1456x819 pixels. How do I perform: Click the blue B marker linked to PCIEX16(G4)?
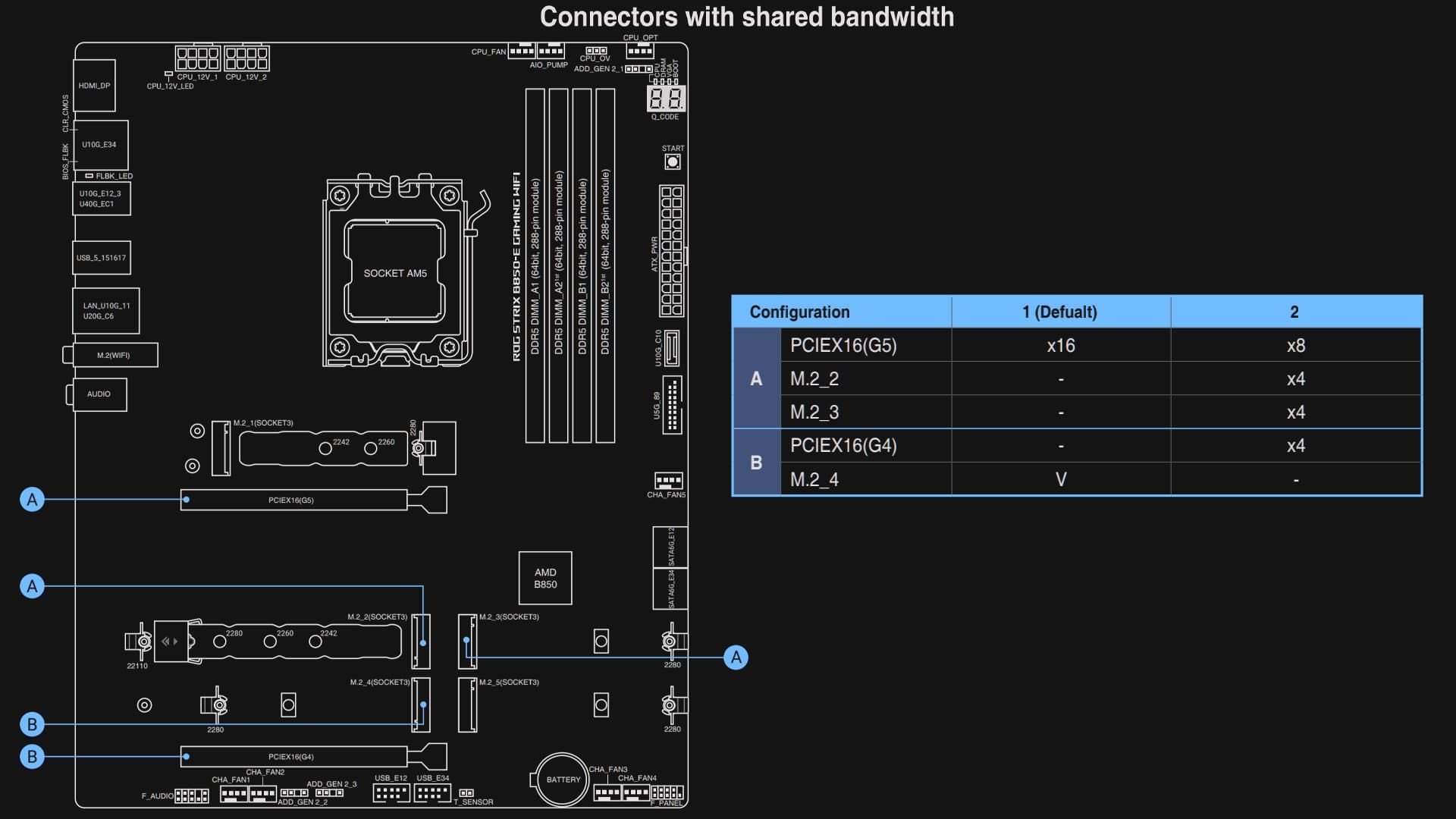pos(32,756)
